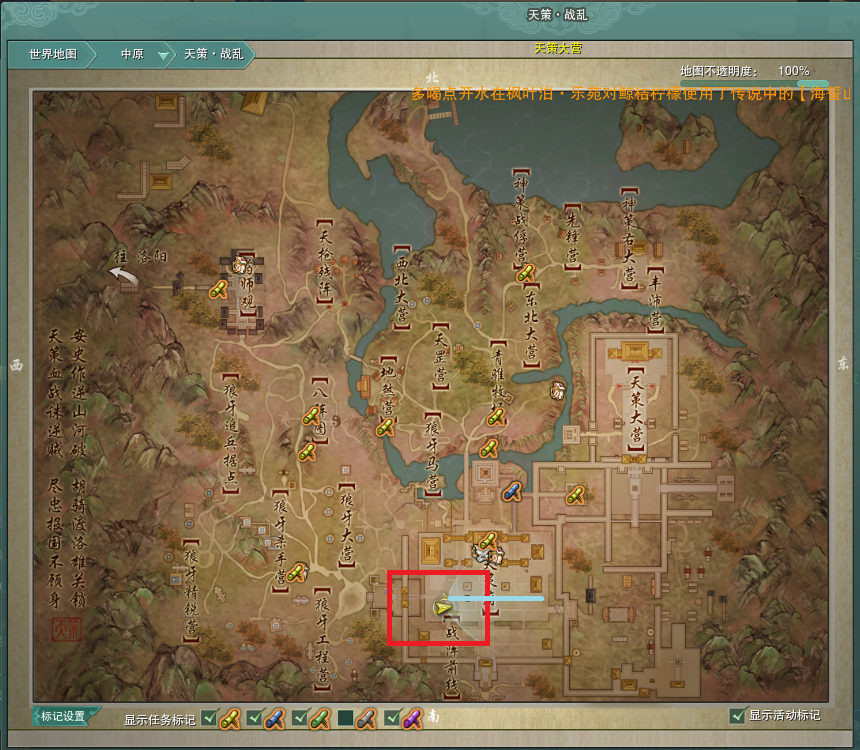Click the white arrow toward 洛阳
Screen dimensions: 860x750
coord(124,274)
